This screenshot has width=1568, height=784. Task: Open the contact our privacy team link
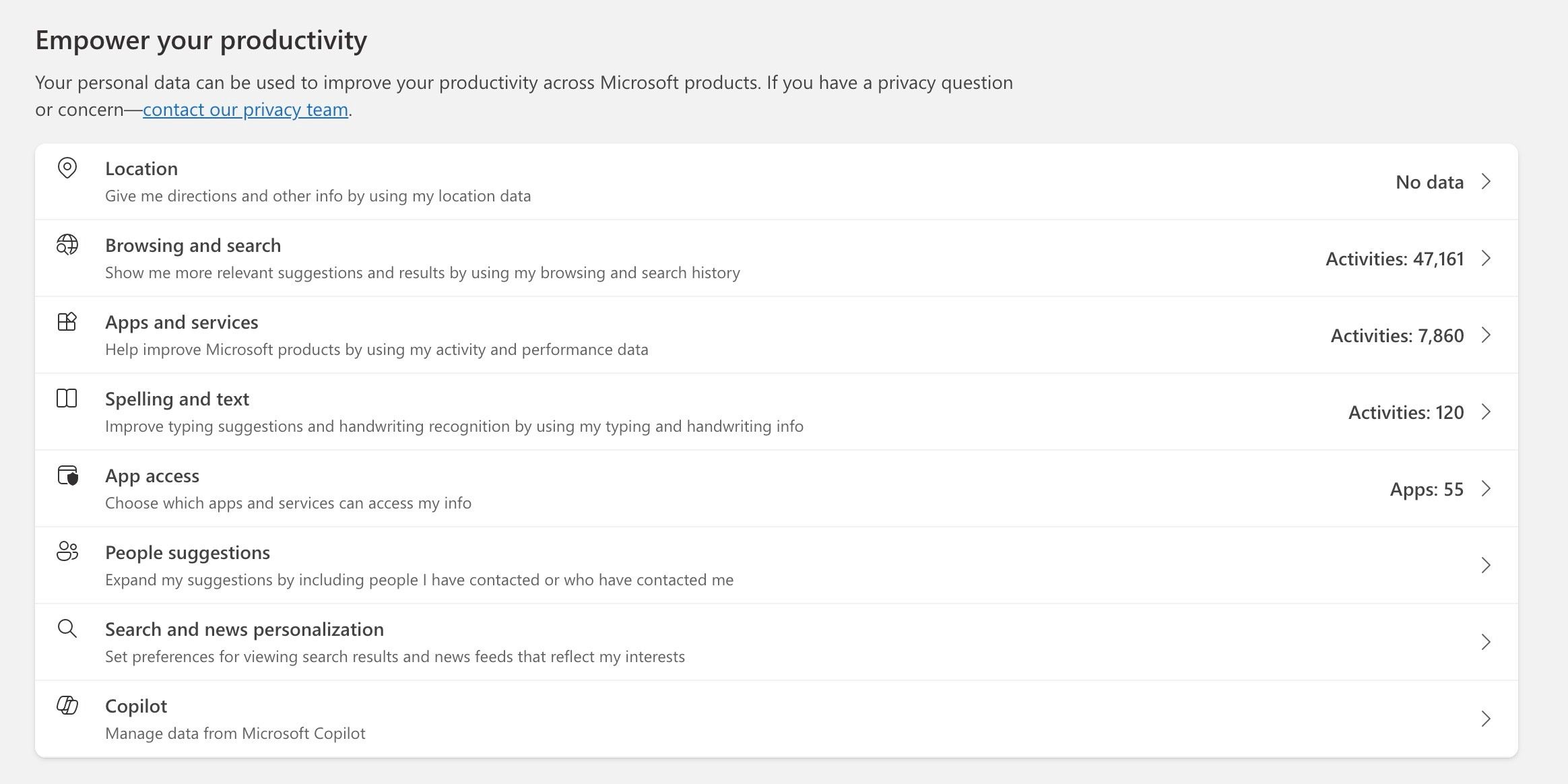click(245, 110)
